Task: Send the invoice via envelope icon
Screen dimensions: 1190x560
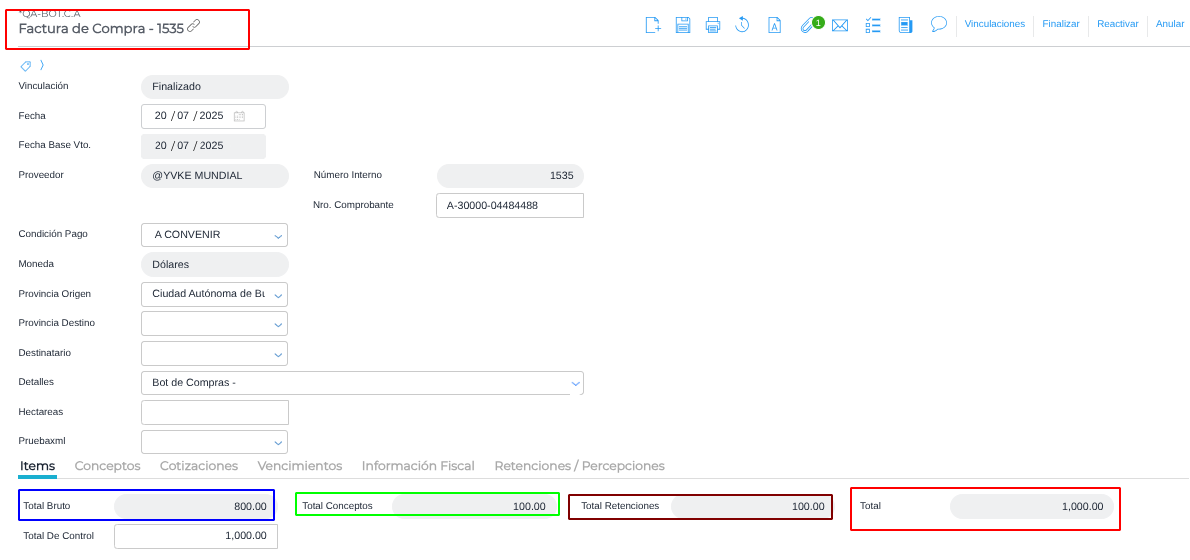Action: (x=840, y=25)
